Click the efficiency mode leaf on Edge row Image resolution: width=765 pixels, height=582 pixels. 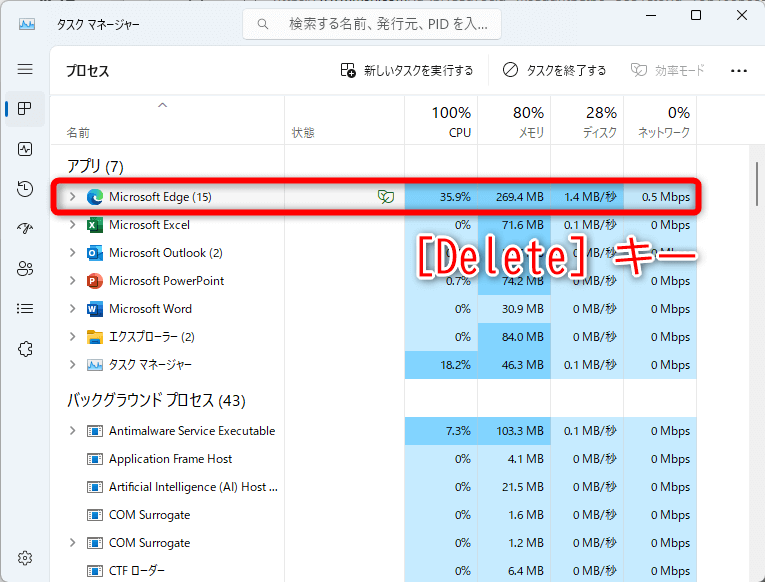385,197
